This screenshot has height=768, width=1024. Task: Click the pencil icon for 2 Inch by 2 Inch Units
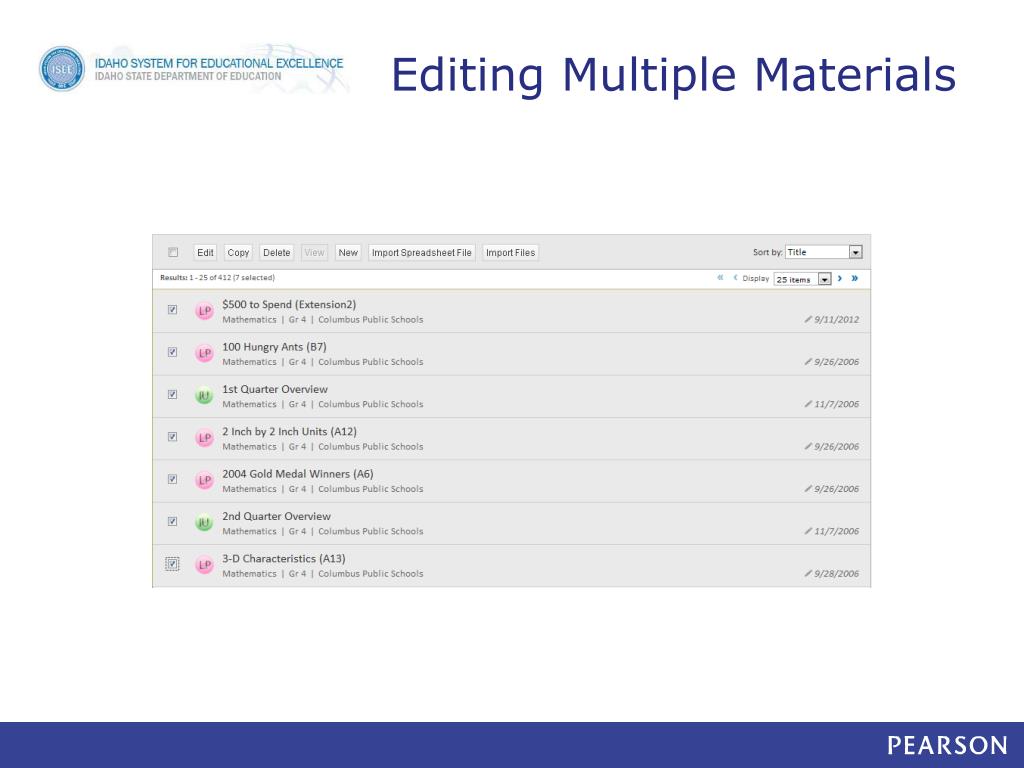[x=808, y=447]
